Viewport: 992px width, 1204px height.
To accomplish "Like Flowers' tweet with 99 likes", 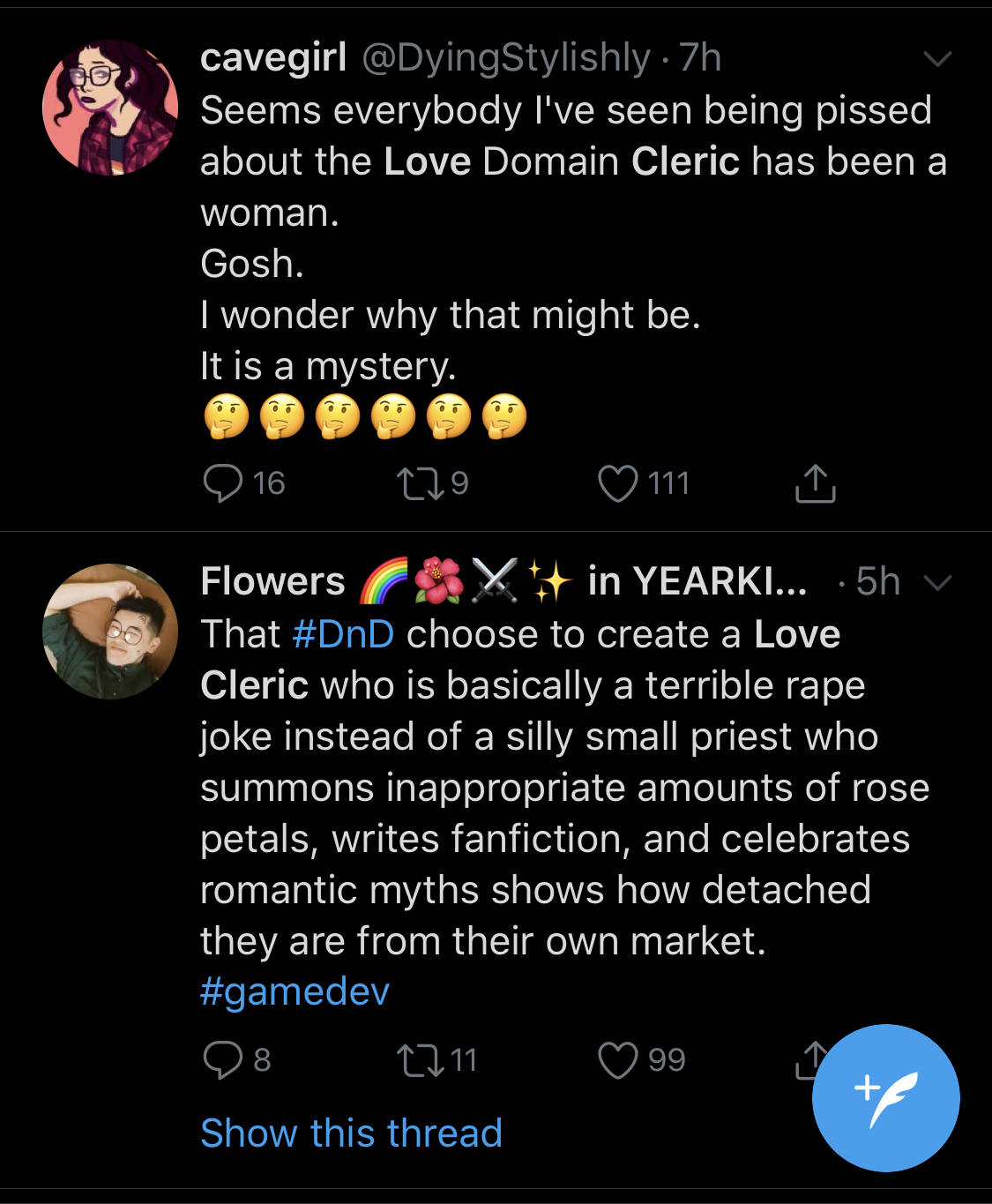I will [617, 1060].
